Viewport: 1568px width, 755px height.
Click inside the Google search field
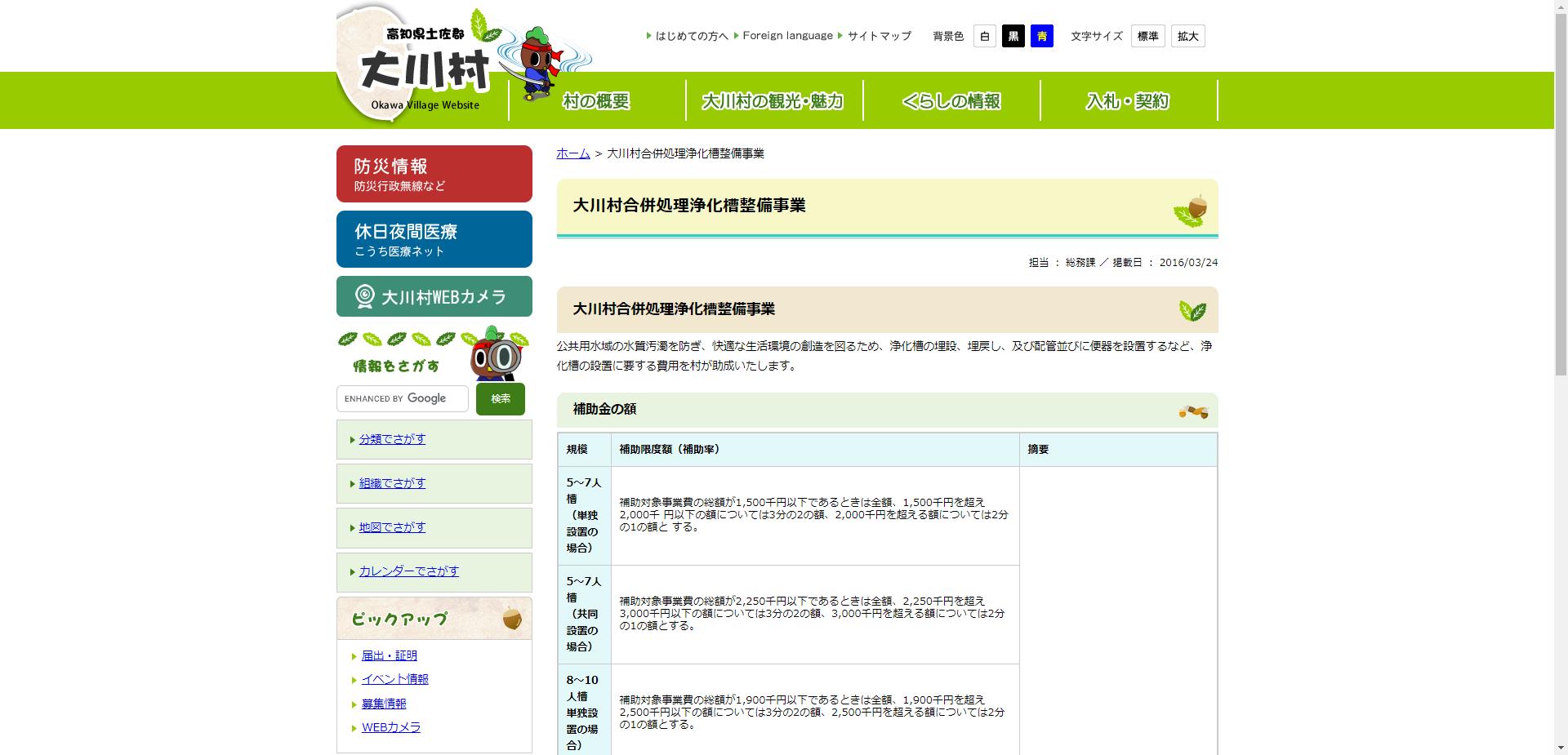[402, 398]
